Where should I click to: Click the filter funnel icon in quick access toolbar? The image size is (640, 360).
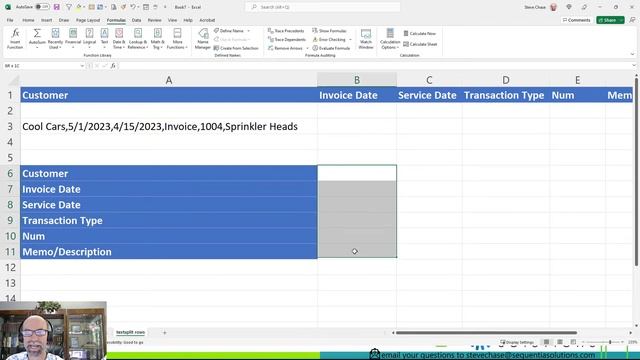[69, 7]
